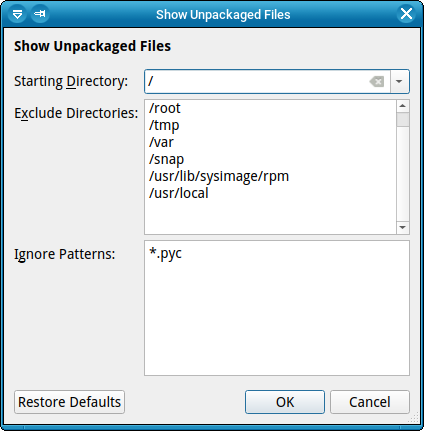Click the scroll up arrow in Exclude Directories

point(403,106)
